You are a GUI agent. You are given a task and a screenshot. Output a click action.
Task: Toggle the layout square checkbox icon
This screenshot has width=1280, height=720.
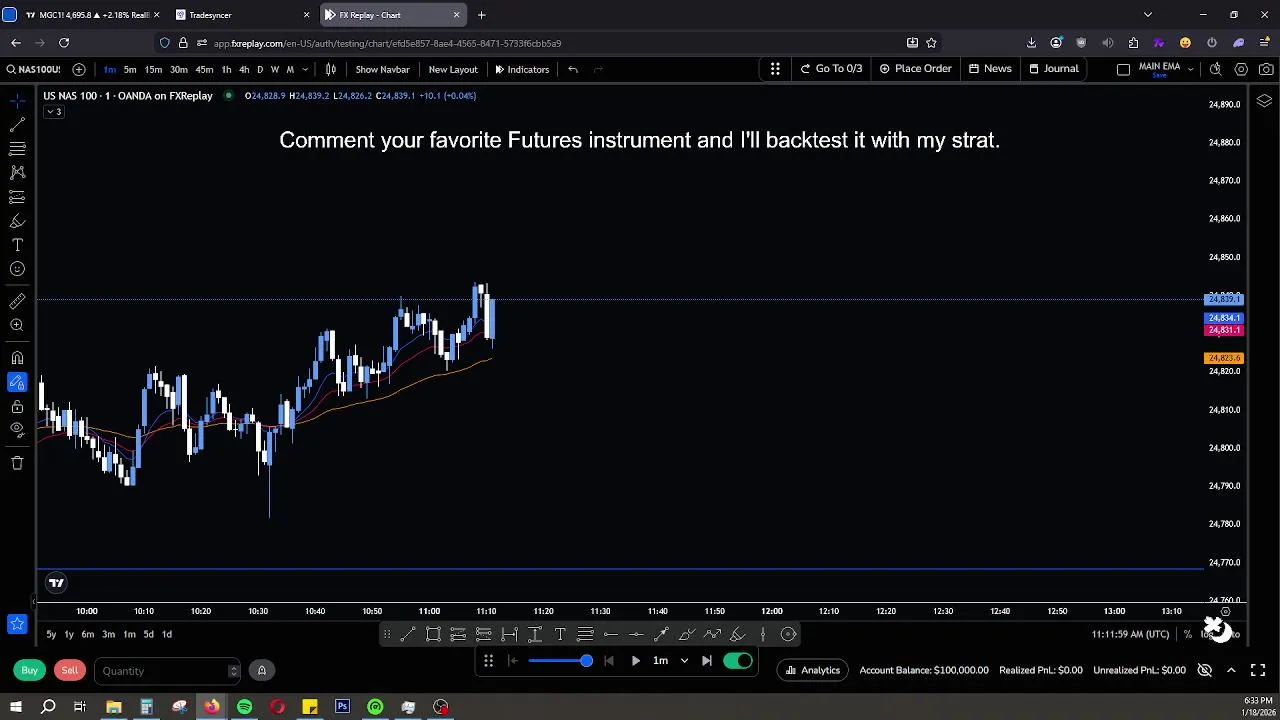(1123, 69)
